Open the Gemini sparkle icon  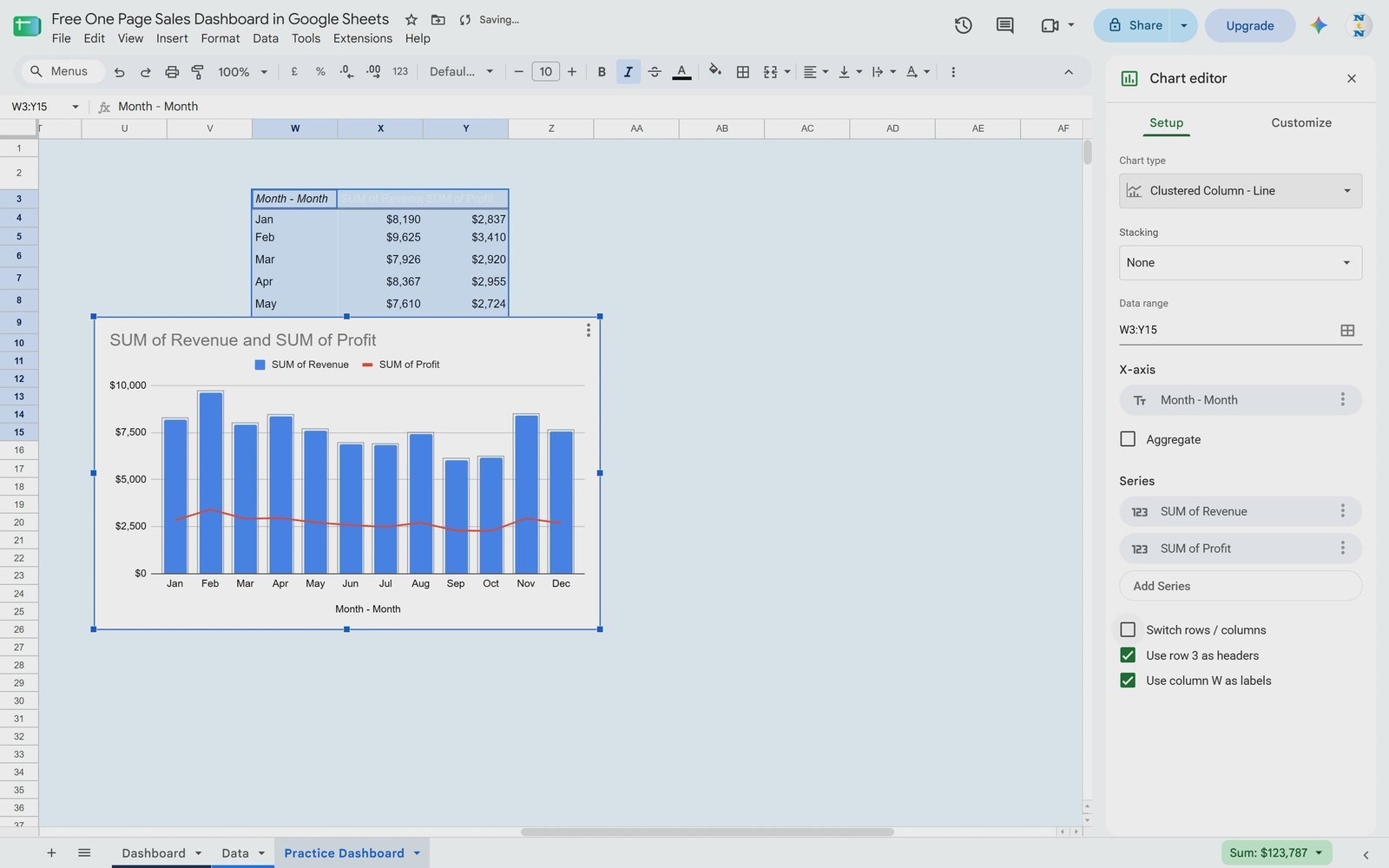[1319, 25]
